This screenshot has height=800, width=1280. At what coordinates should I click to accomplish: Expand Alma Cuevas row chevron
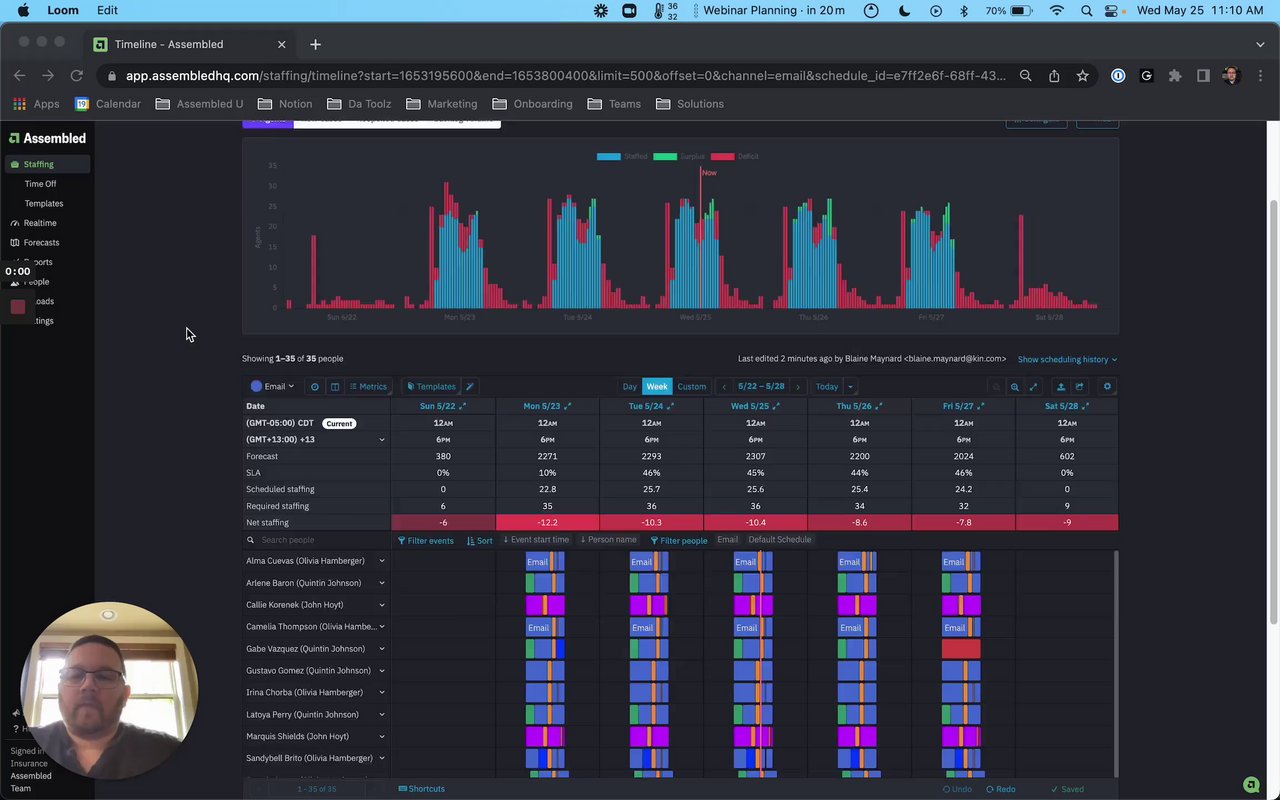click(x=381, y=561)
